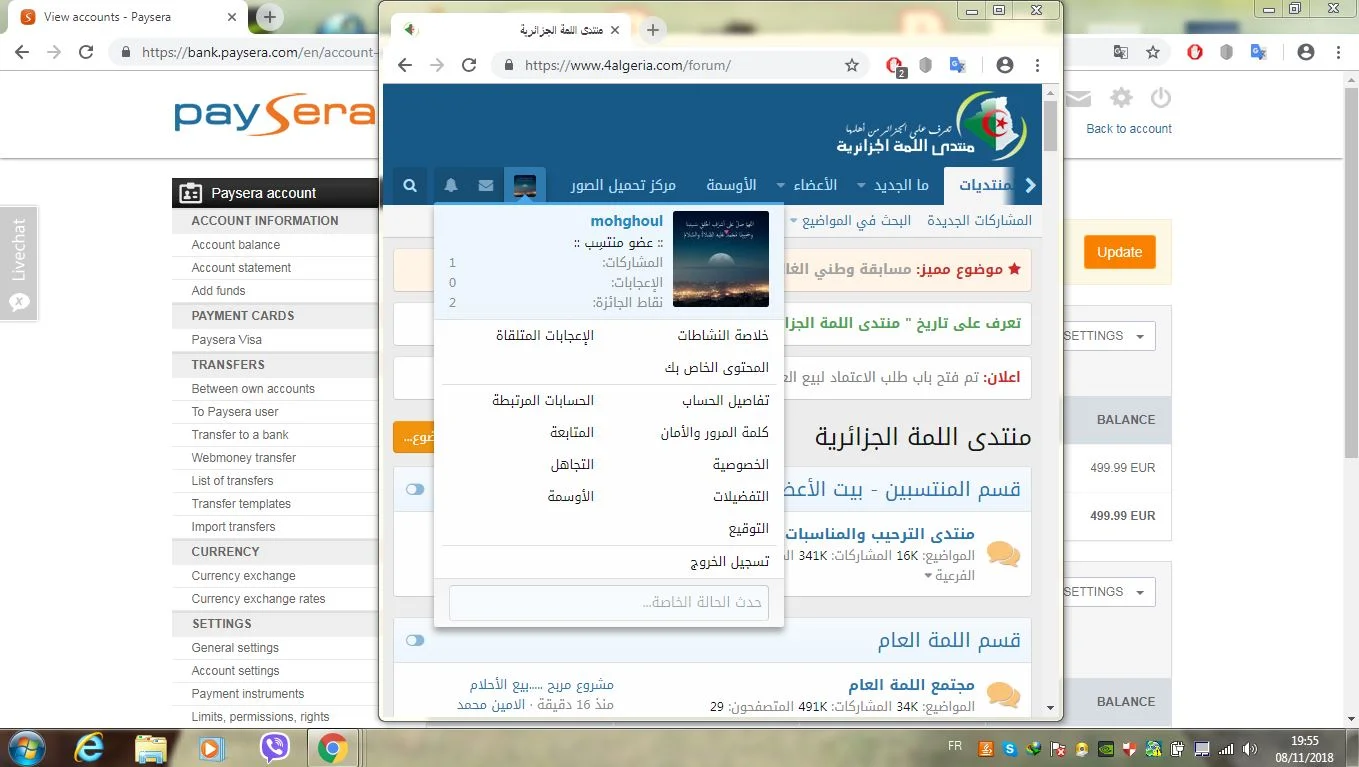Click the user avatar icon in navbar

pyautogui.click(x=525, y=186)
